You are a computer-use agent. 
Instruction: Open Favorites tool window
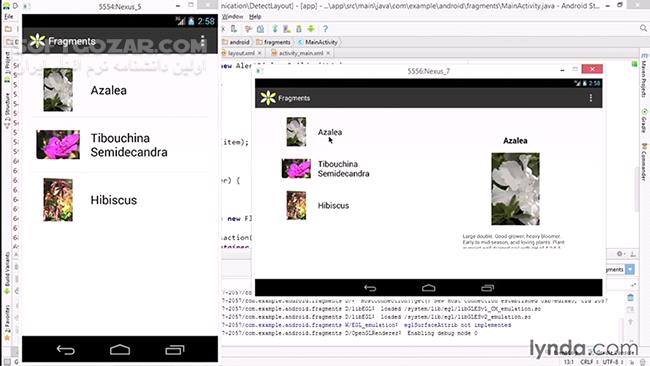[7, 322]
